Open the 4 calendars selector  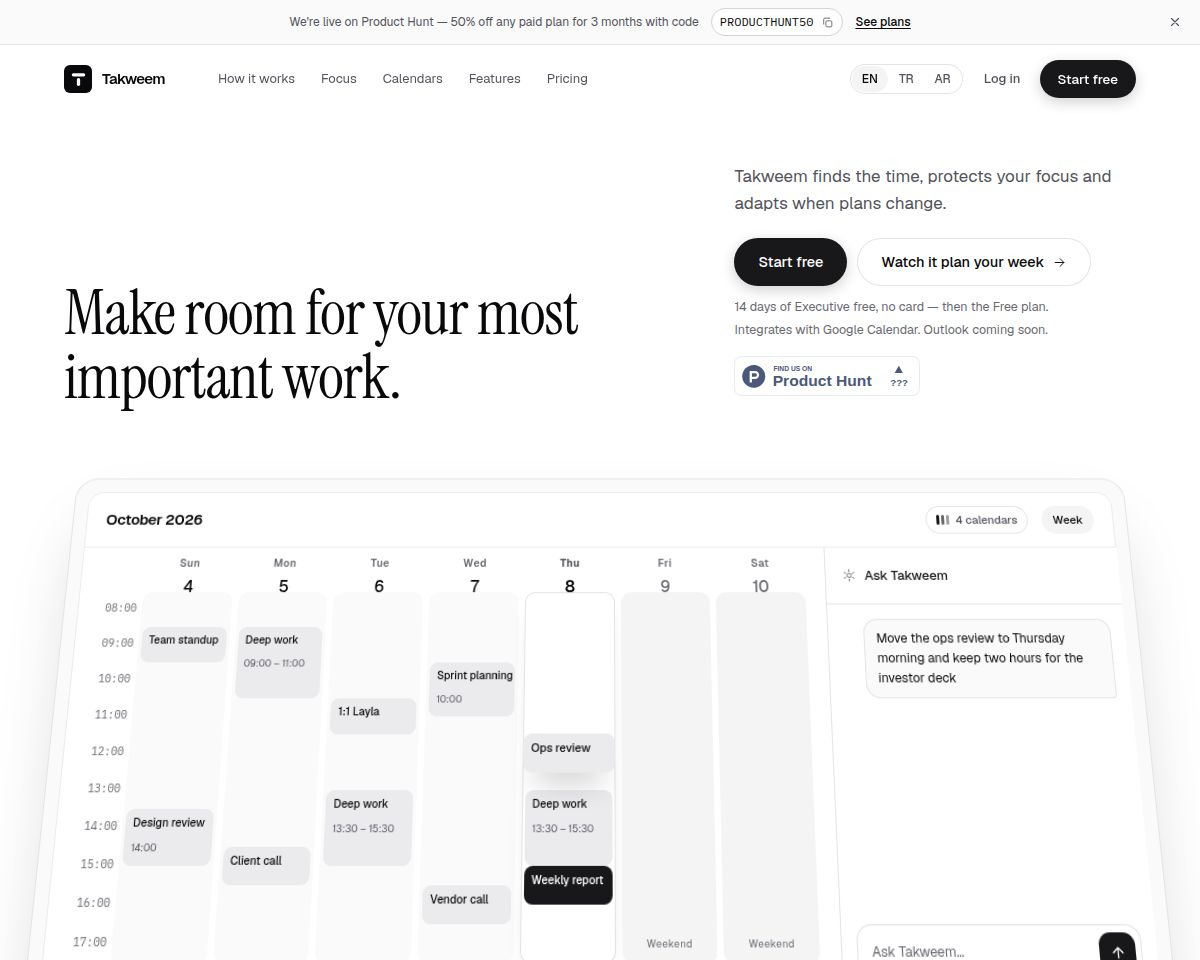pos(976,520)
